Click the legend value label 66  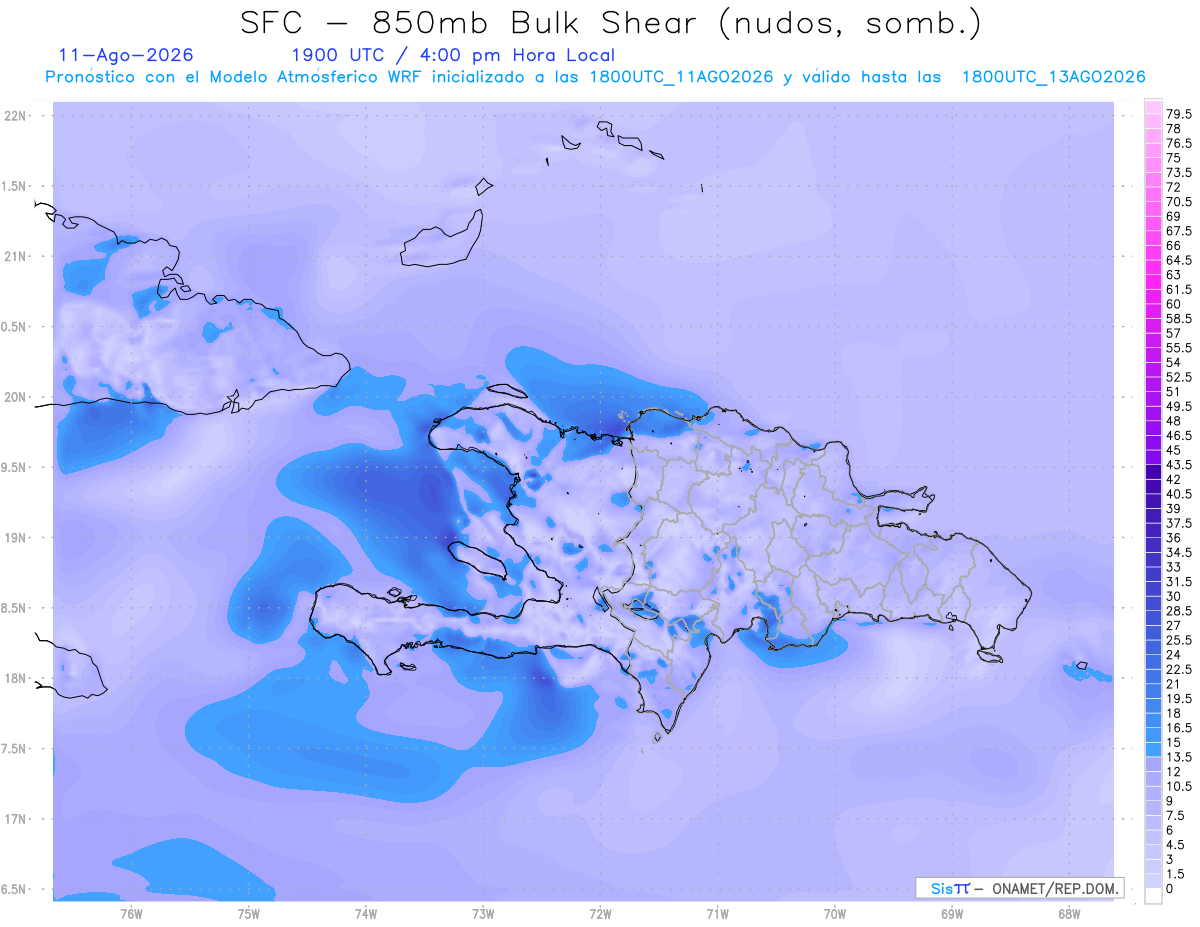[1174, 245]
